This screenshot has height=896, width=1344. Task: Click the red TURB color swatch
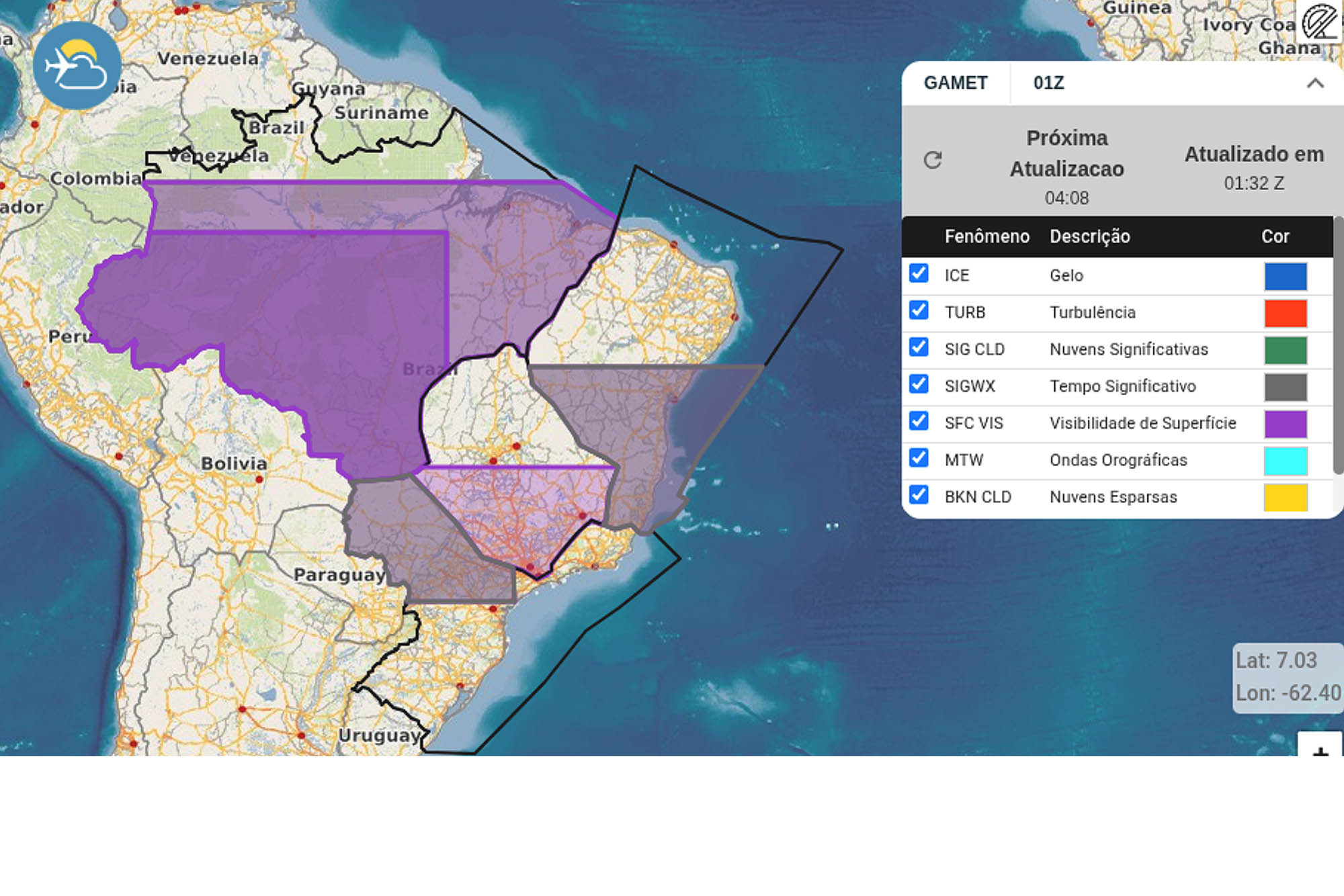click(1285, 313)
